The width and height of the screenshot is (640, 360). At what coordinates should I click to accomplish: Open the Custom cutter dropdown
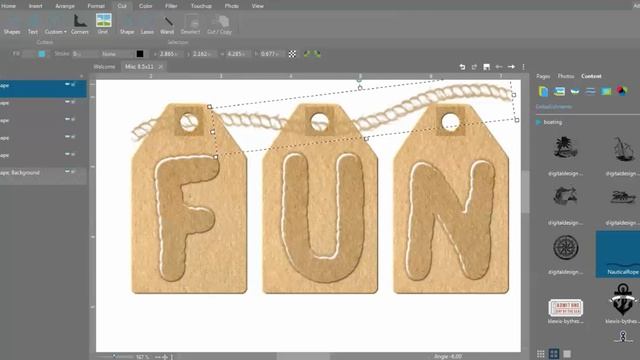[56, 24]
